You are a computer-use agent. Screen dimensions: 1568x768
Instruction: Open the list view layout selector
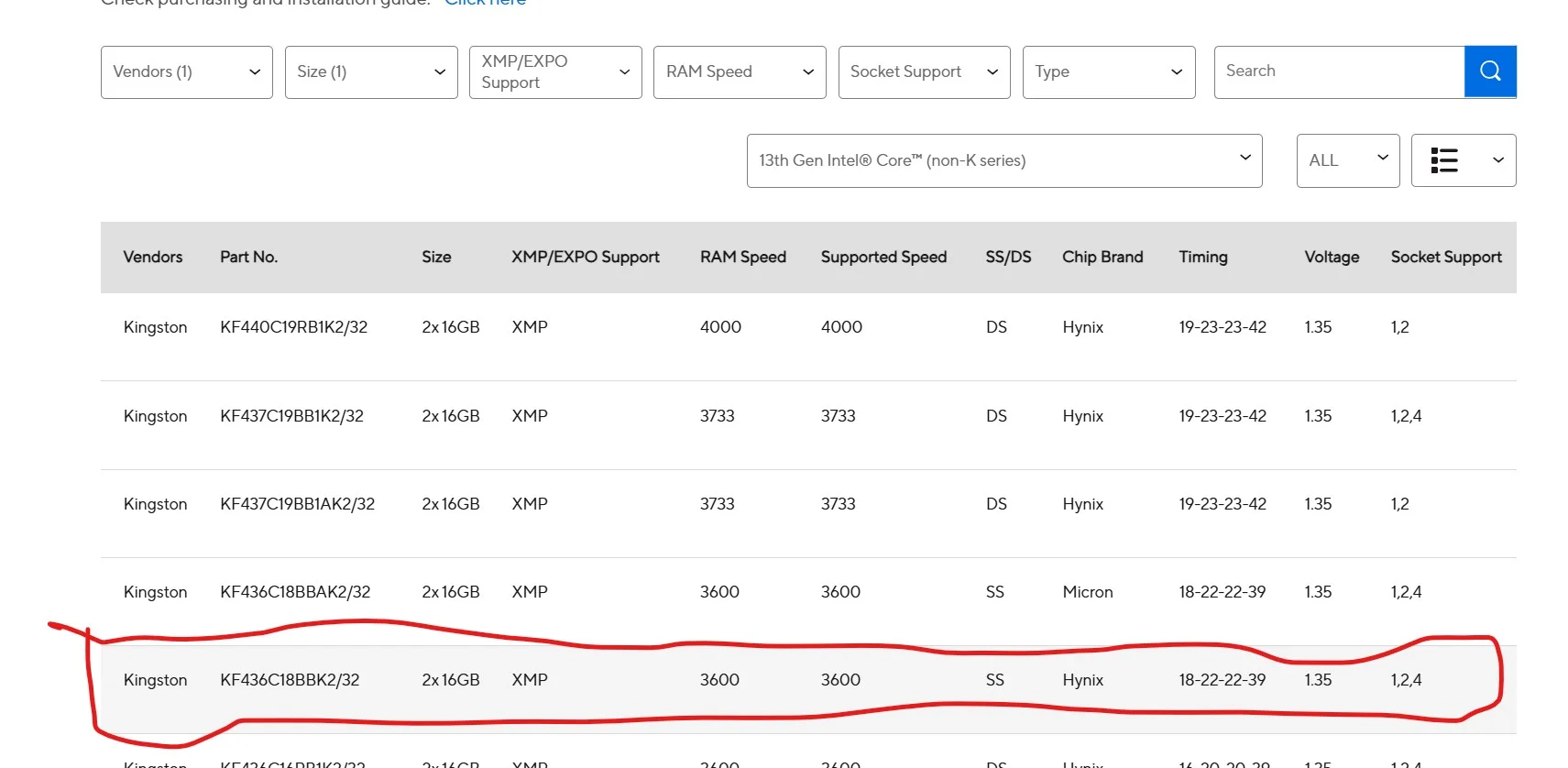point(1463,160)
